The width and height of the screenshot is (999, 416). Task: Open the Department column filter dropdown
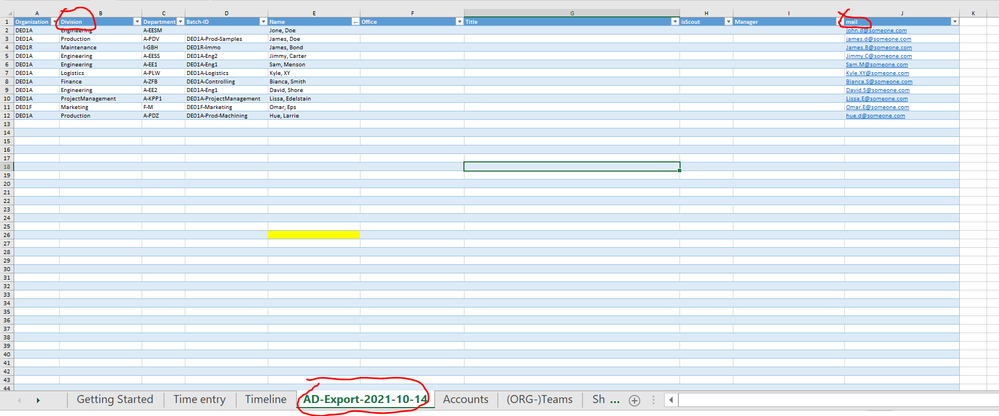[x=180, y=22]
